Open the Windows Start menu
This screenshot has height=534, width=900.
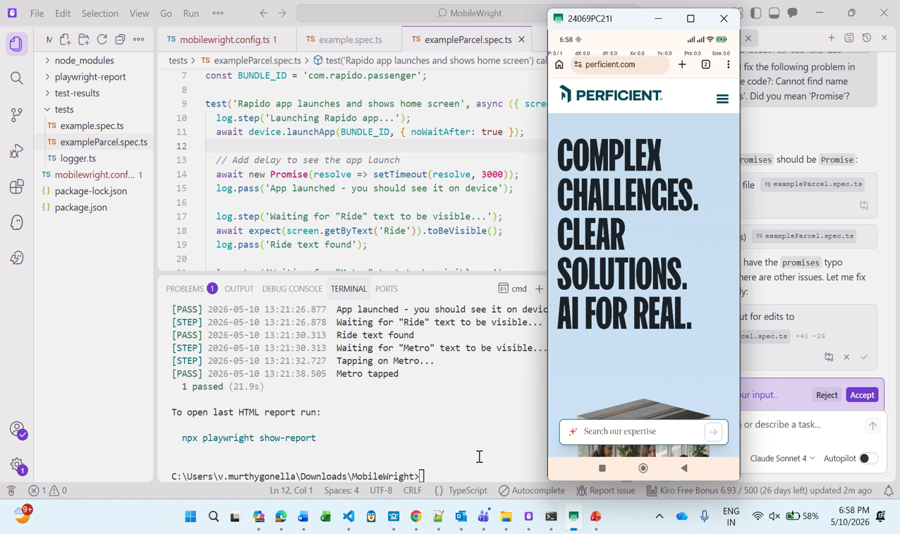pos(191,516)
